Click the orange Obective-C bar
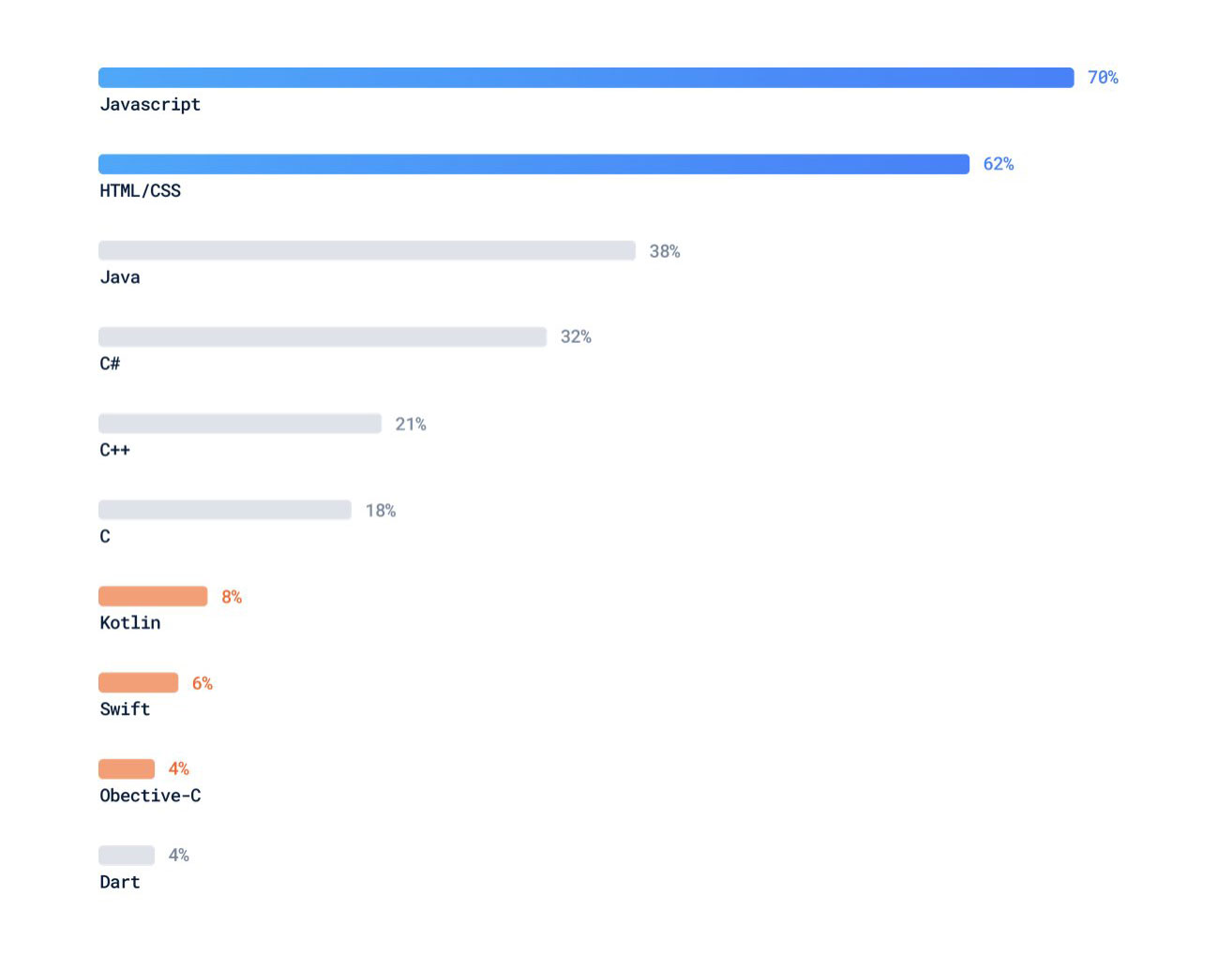The height and width of the screenshot is (954, 1232). (x=127, y=769)
